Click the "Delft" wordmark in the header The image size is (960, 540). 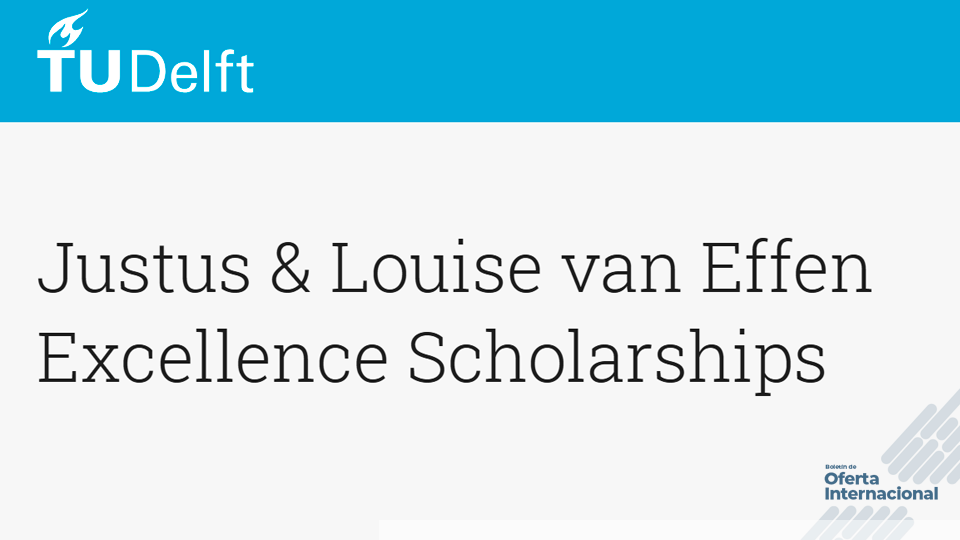(x=191, y=70)
